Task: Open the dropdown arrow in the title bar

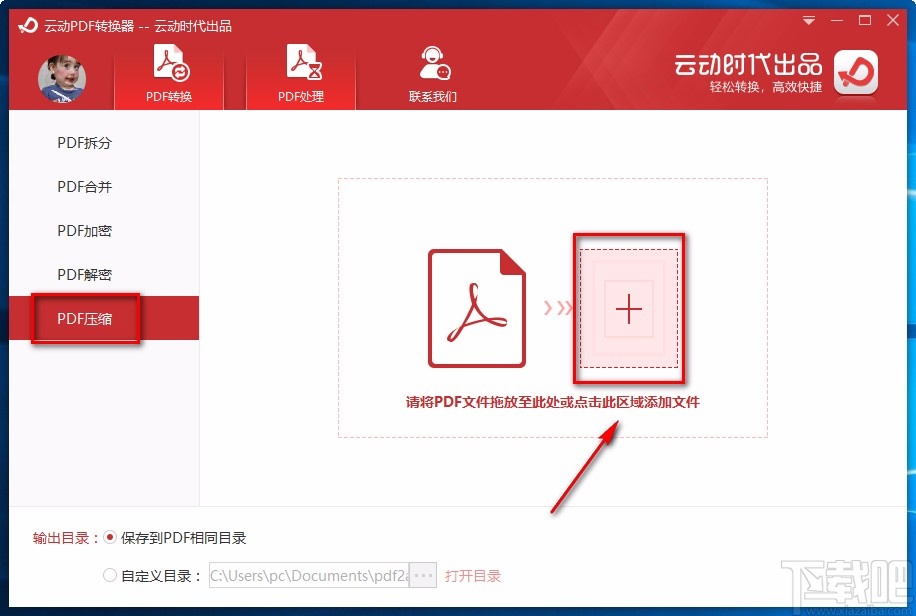Action: [808, 19]
